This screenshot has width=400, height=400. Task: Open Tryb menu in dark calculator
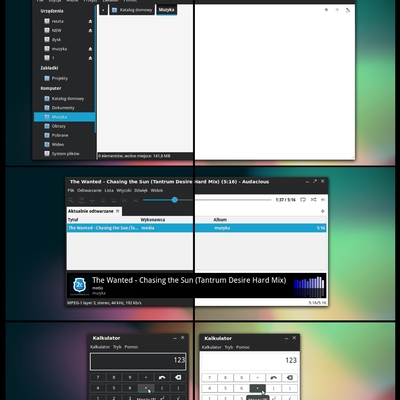coord(117,347)
